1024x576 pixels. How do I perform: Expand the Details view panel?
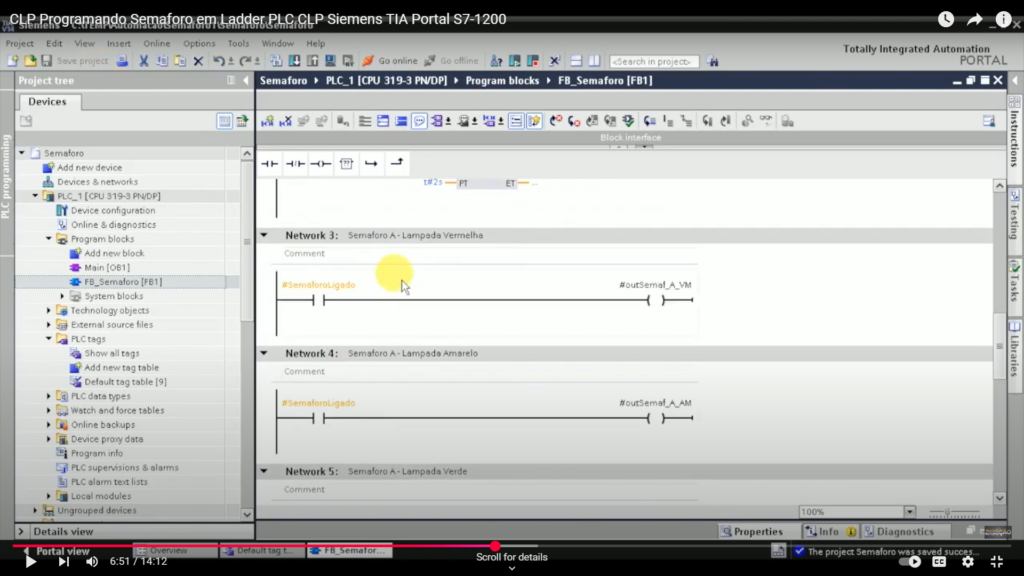click(21, 532)
